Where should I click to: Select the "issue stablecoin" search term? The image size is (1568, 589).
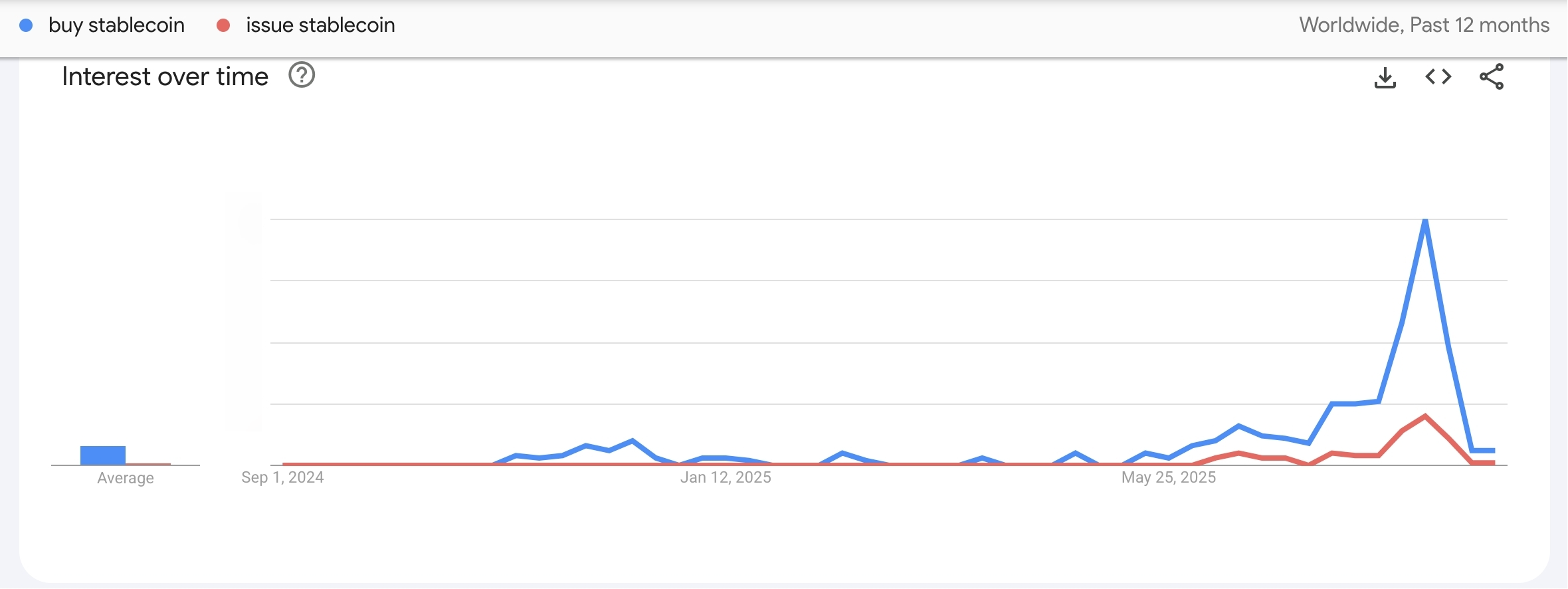pyautogui.click(x=320, y=25)
